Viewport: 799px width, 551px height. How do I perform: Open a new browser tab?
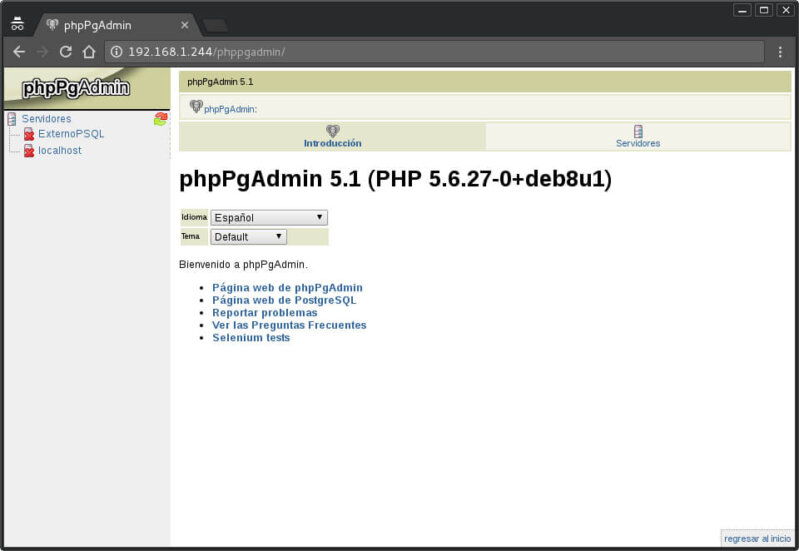click(215, 25)
